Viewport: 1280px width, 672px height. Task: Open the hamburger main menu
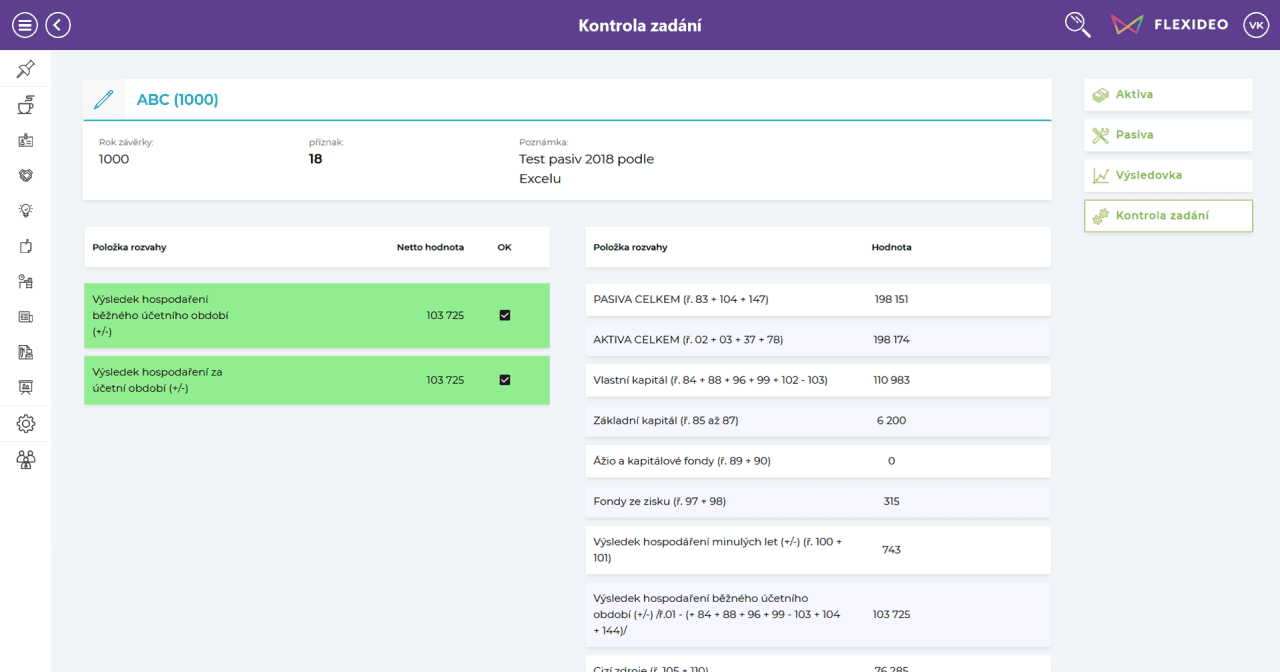point(25,25)
